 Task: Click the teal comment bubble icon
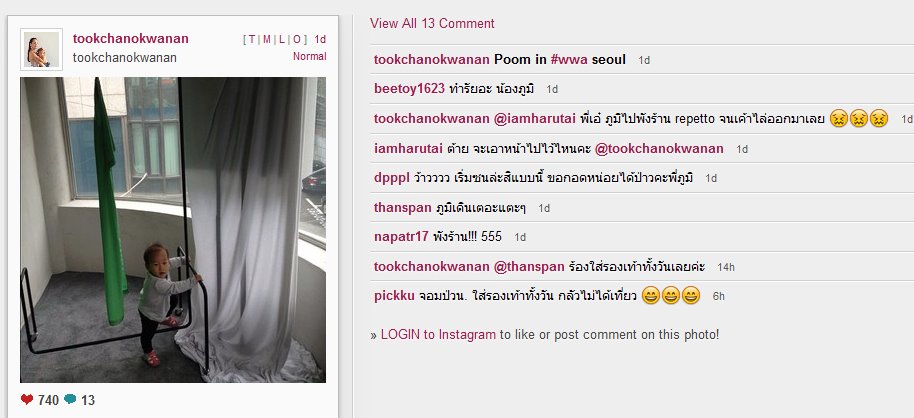click(70, 399)
